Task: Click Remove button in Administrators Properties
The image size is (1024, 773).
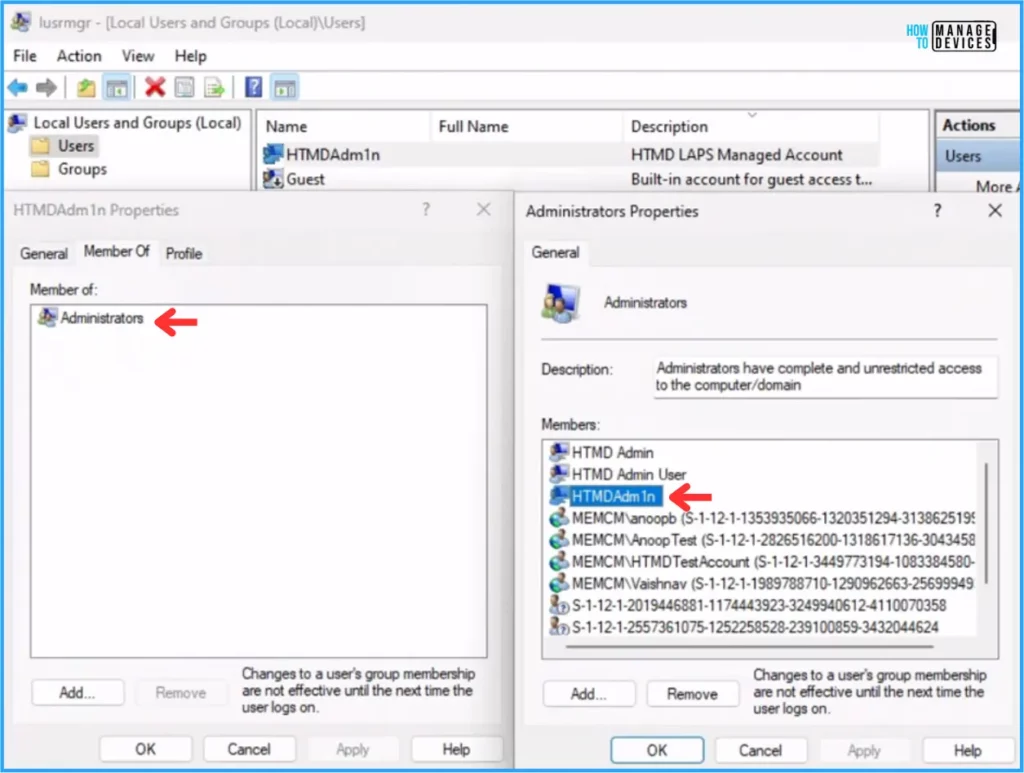Action: pyautogui.click(x=692, y=694)
